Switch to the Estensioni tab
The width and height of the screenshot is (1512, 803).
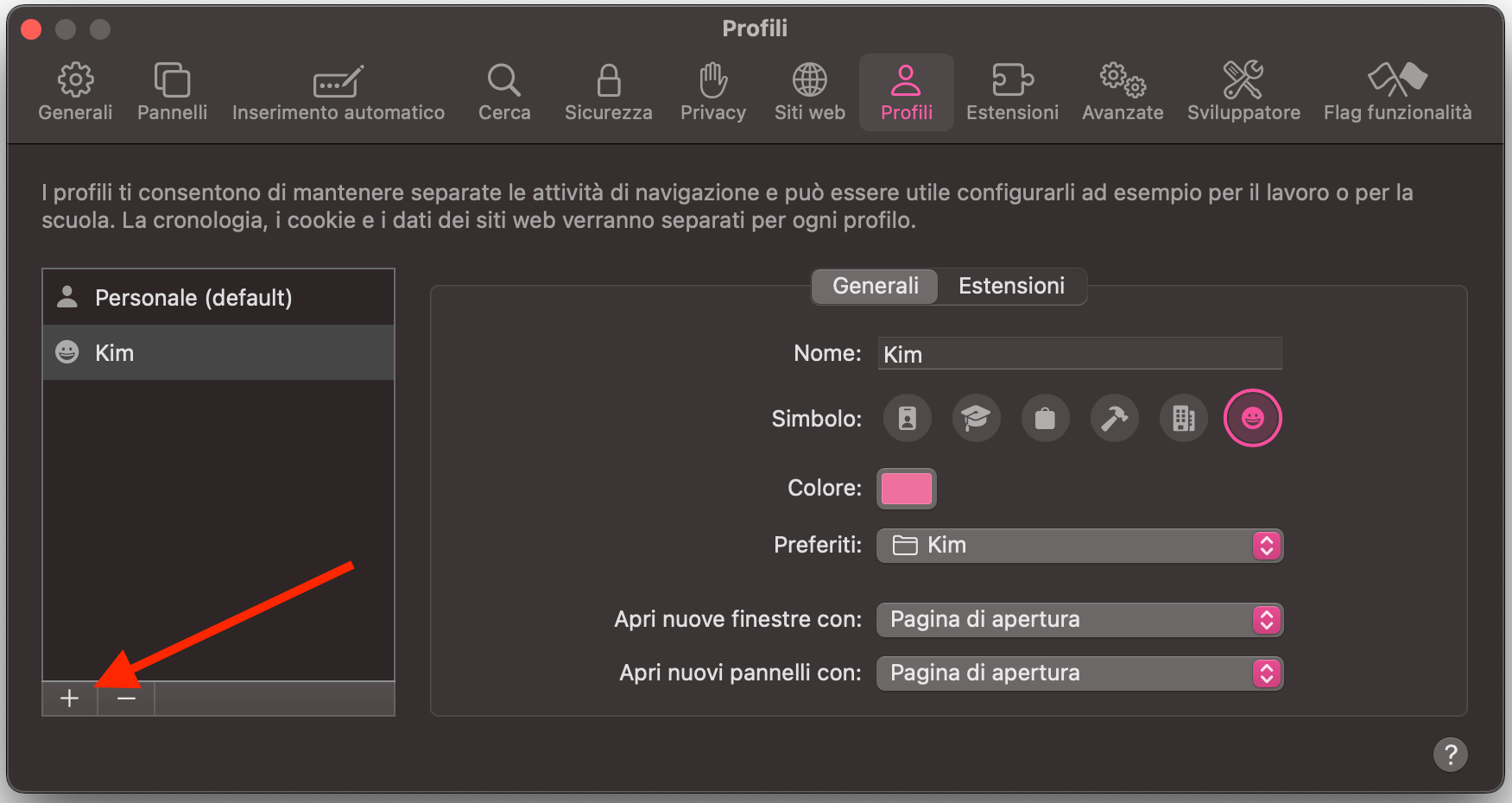click(1012, 286)
